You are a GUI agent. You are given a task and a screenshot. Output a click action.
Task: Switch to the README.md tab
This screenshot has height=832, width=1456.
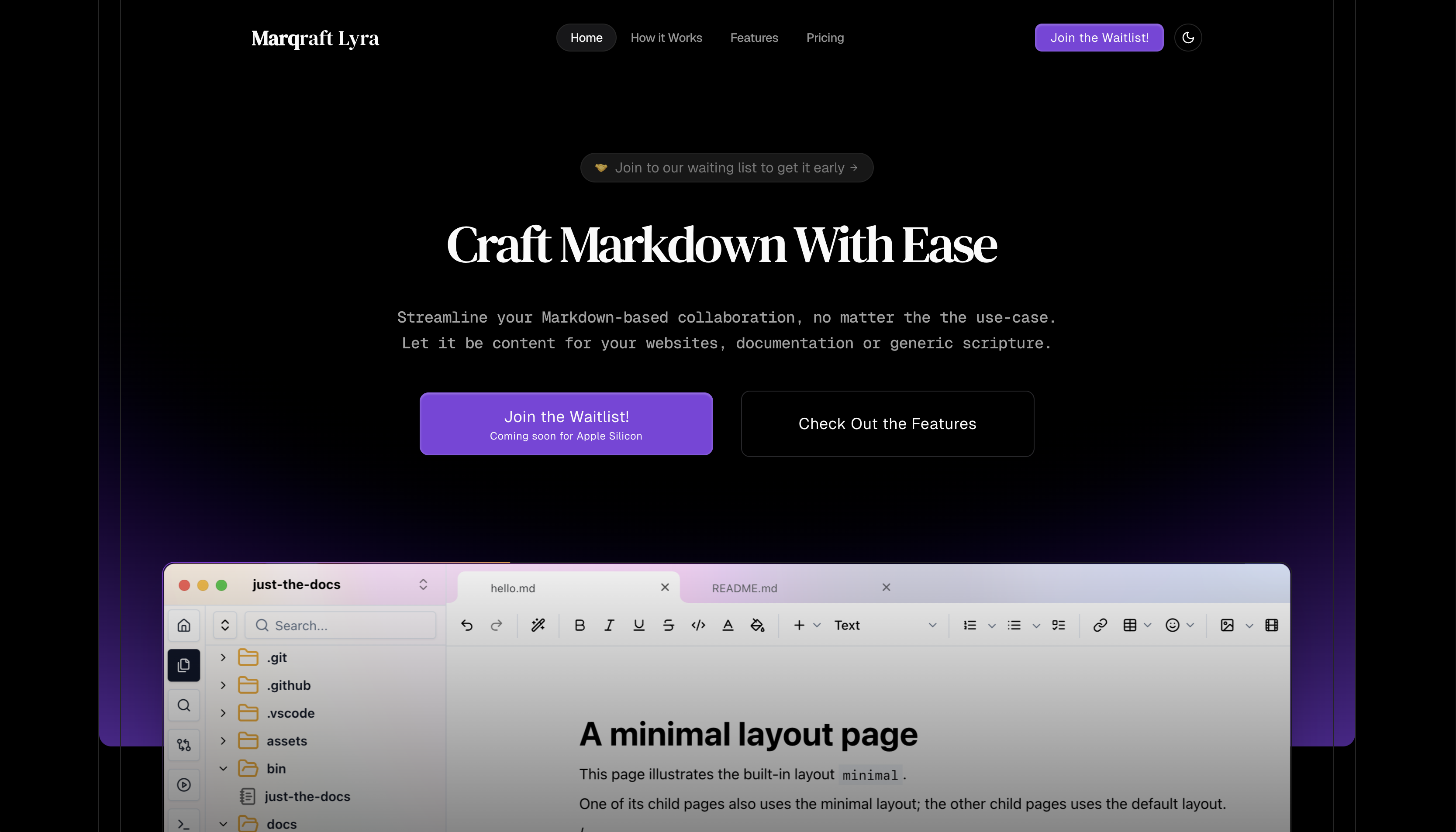pos(744,588)
